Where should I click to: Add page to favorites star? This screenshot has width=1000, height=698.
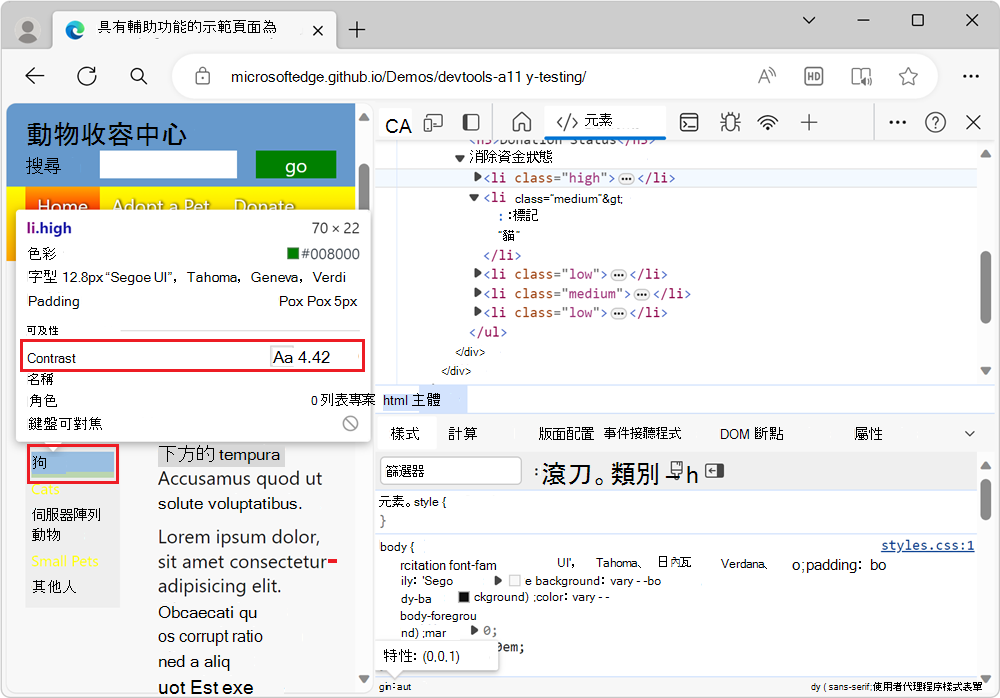pos(908,77)
